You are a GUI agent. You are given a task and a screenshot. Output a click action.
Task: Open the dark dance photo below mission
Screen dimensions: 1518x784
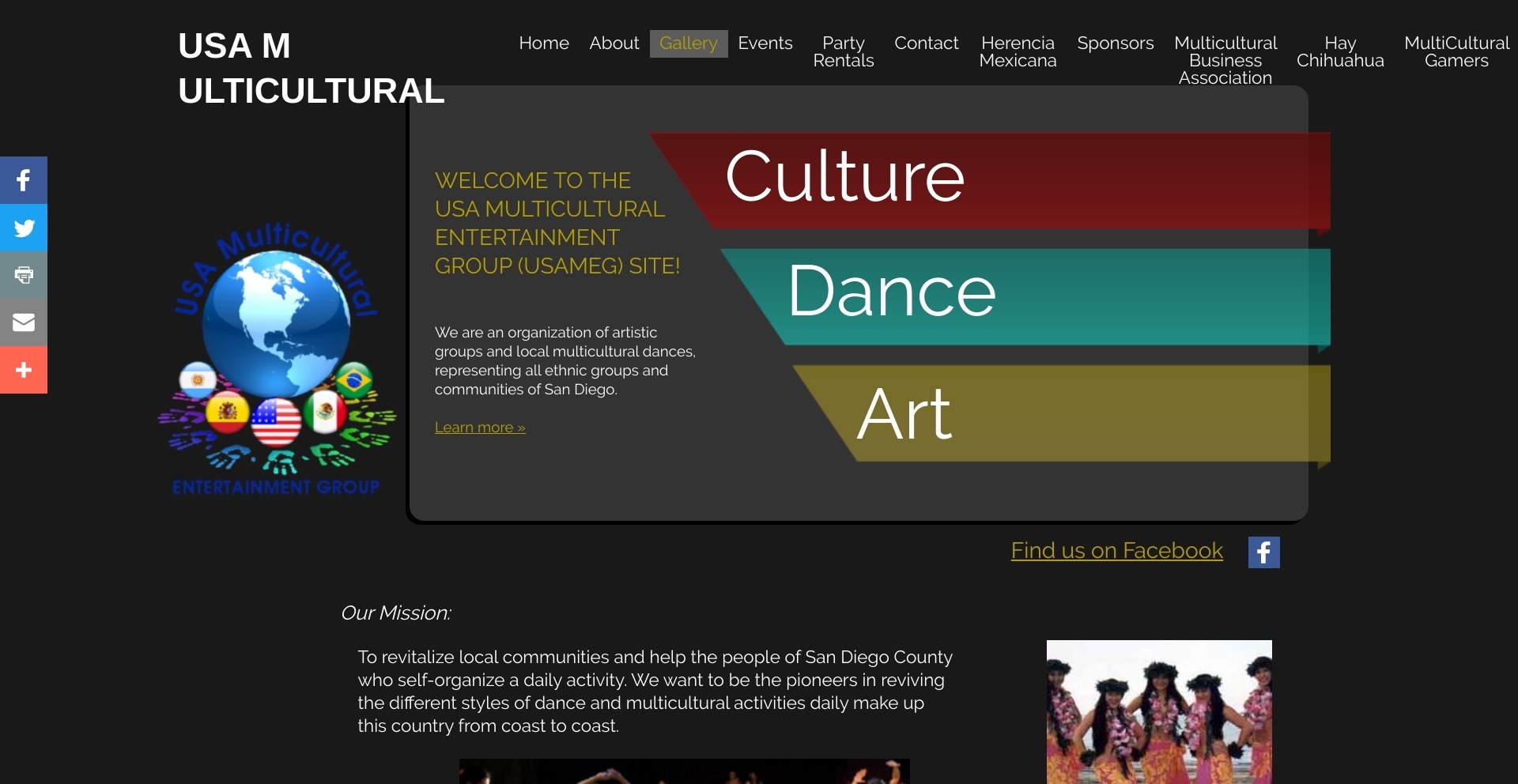tap(685, 771)
